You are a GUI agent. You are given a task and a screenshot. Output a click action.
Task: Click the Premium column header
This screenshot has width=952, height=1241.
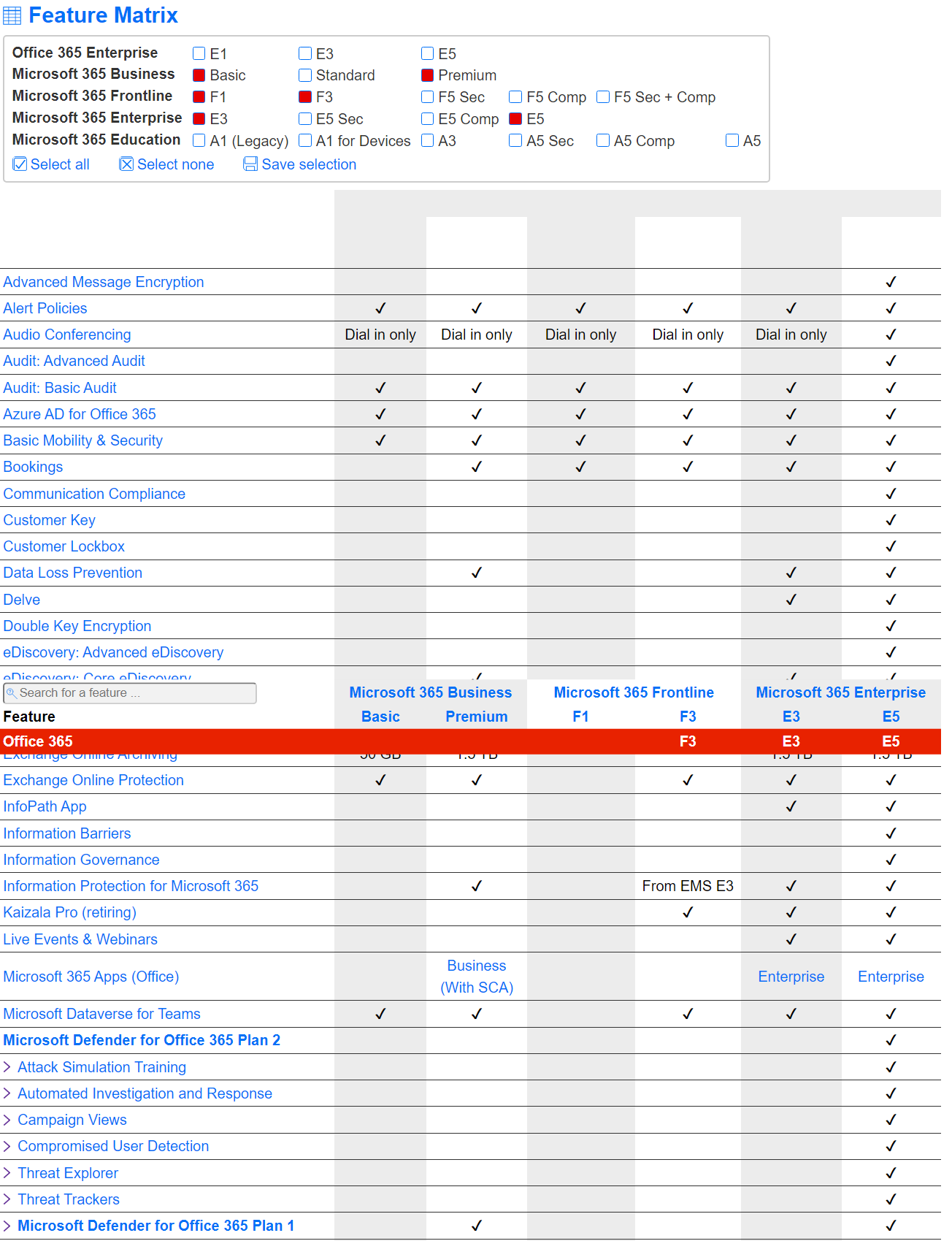pyautogui.click(x=477, y=717)
